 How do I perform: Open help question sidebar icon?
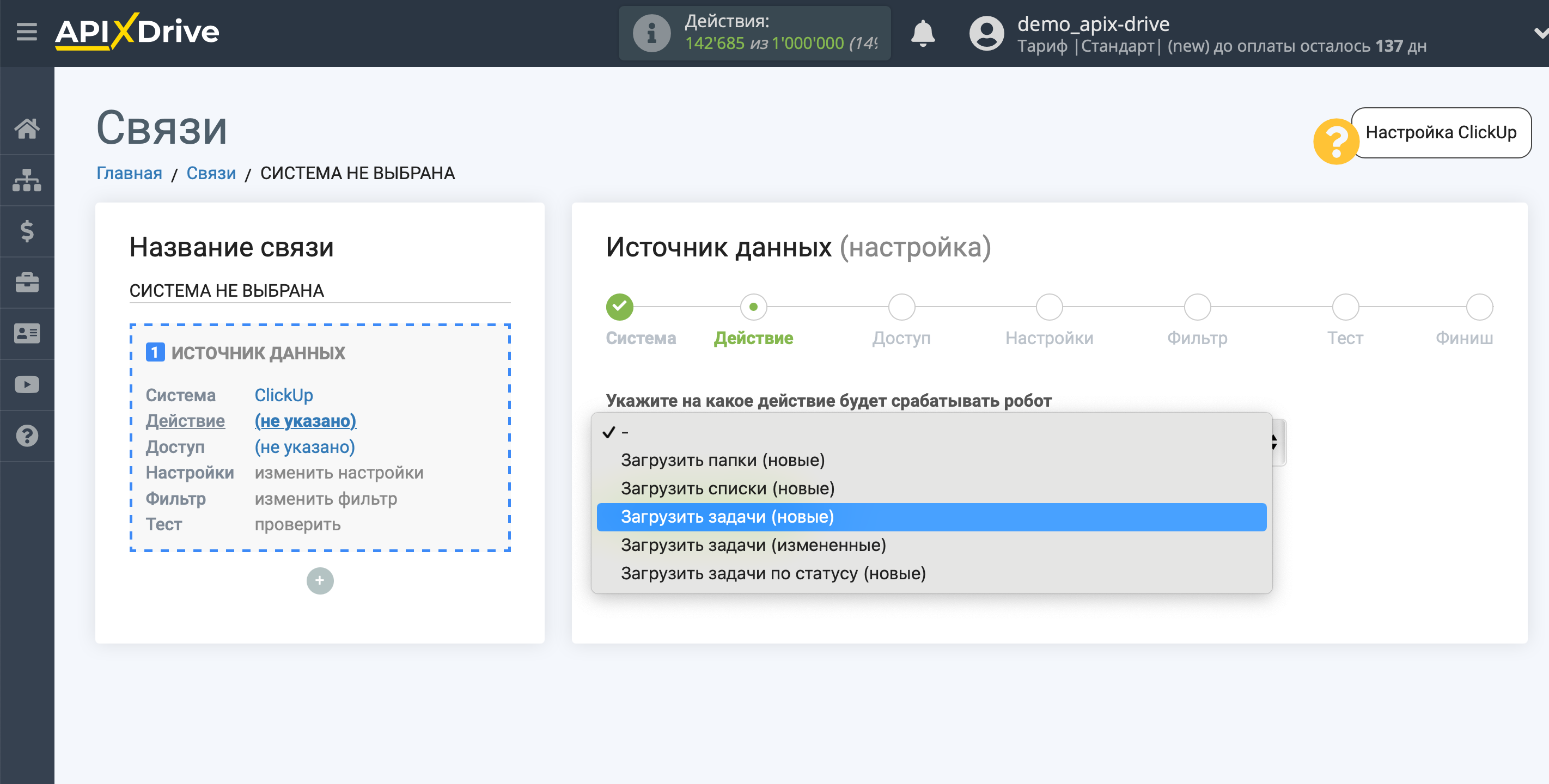(27, 436)
